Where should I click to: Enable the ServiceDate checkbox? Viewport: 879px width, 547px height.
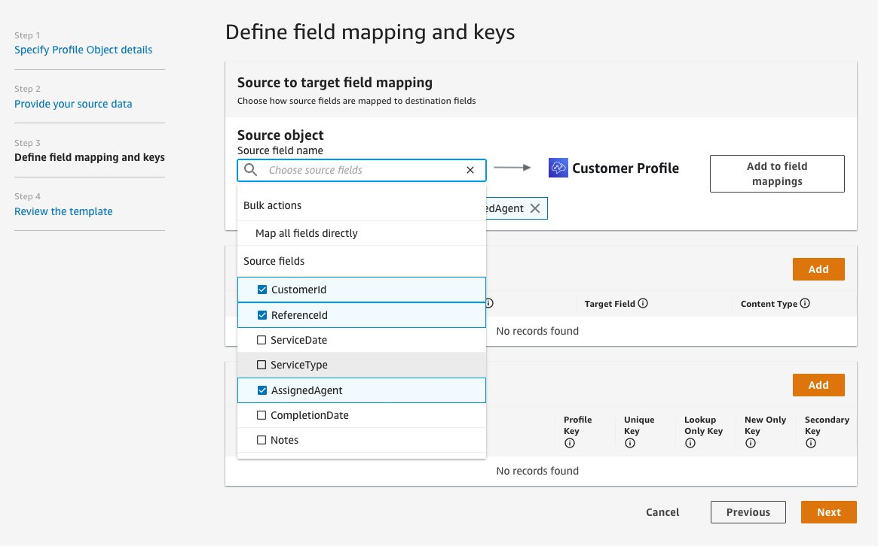click(x=262, y=340)
